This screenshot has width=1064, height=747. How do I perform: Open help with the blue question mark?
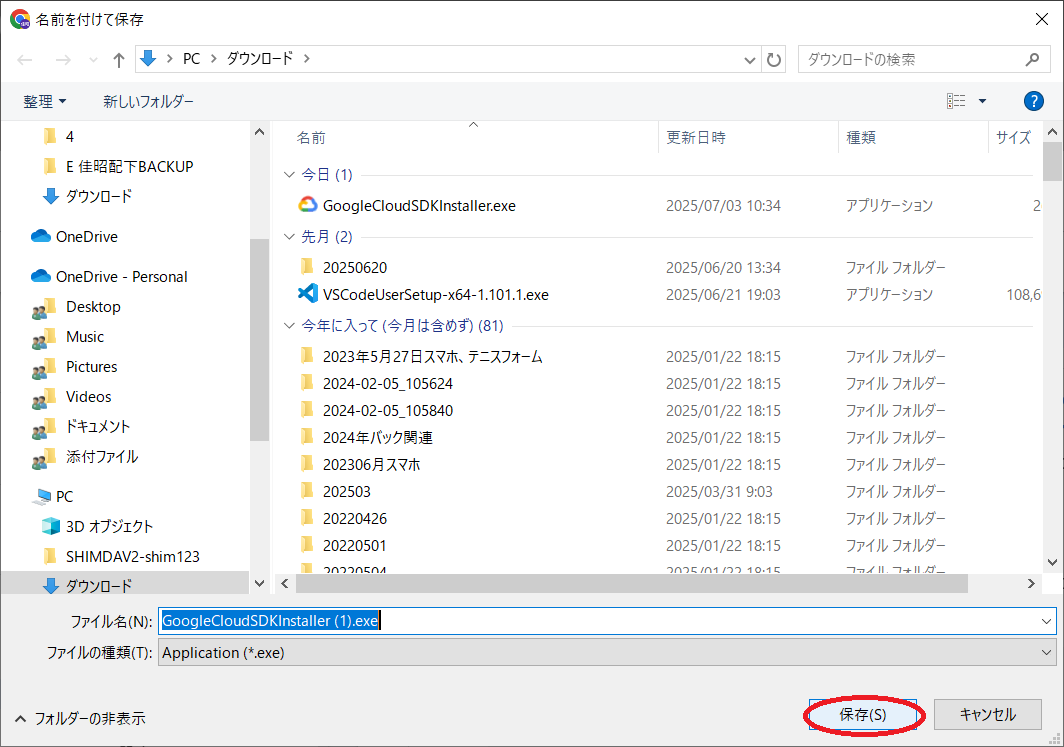click(1034, 101)
